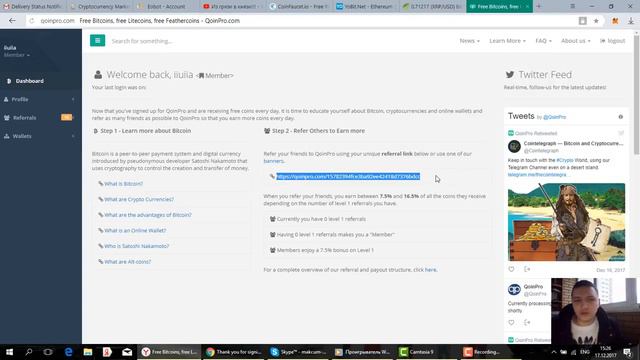The height and width of the screenshot is (360, 640).
Task: Expand the FAQ dropdown
Action: (x=543, y=41)
